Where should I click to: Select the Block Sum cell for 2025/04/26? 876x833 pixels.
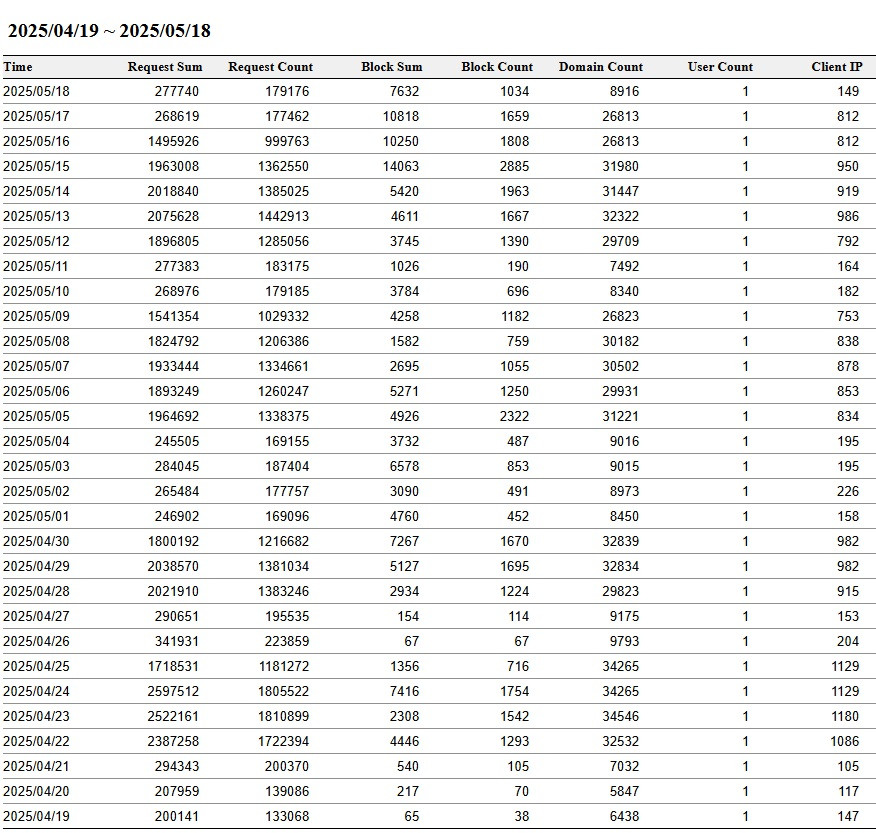coord(411,641)
